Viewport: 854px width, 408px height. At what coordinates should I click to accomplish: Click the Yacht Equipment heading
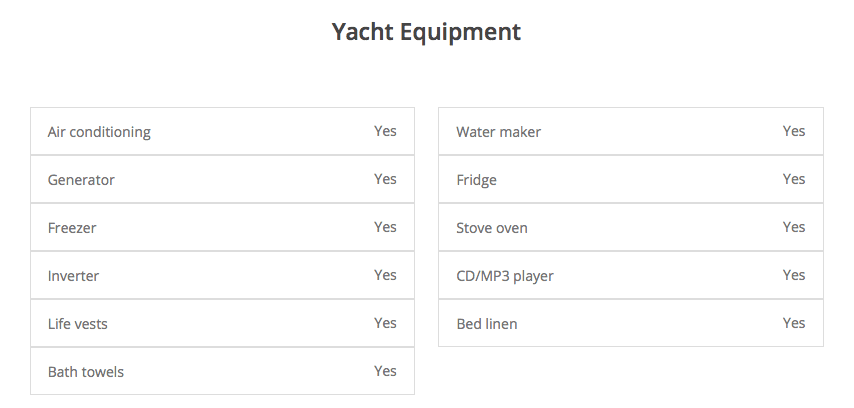(426, 32)
